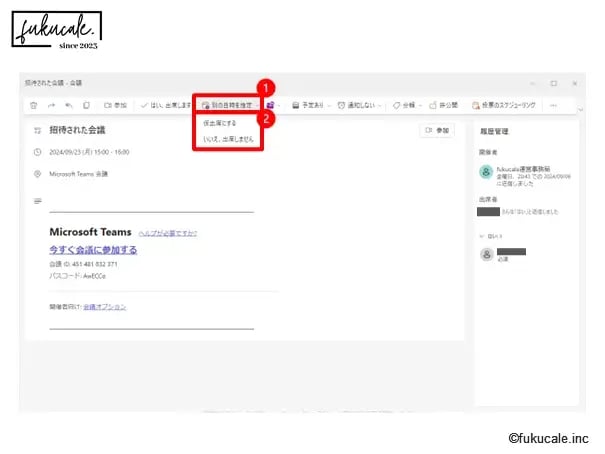
Task: Click the Microsoft Teams 会議 location text
Action: coord(78,174)
